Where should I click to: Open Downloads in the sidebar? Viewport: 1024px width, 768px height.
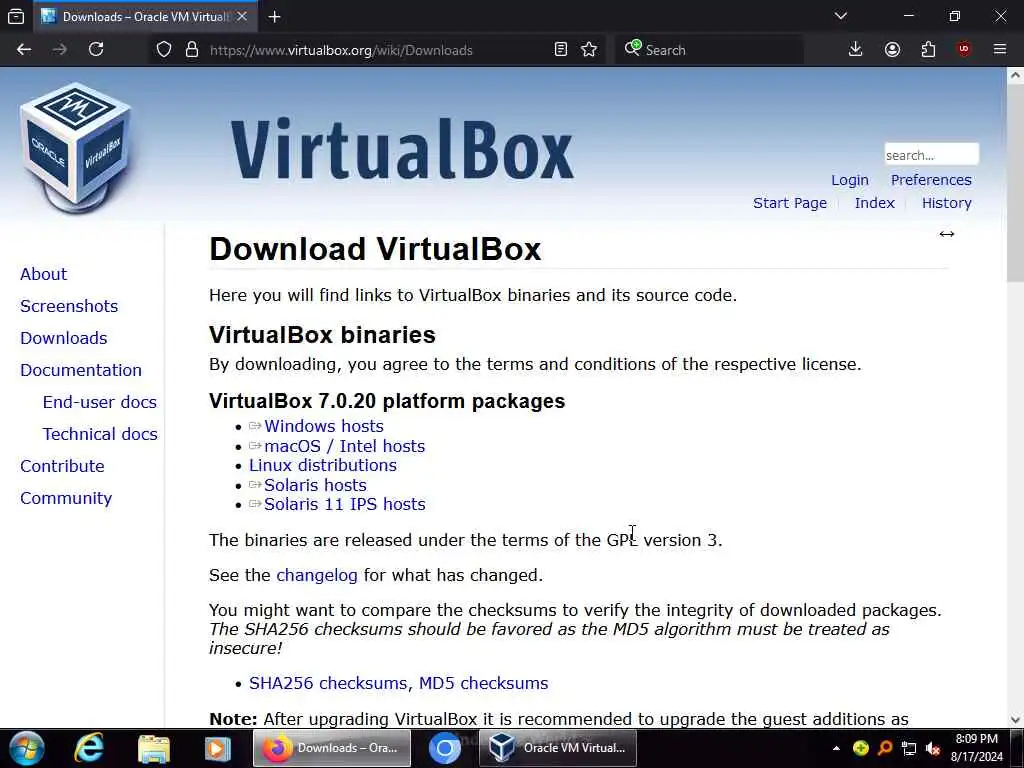point(63,338)
